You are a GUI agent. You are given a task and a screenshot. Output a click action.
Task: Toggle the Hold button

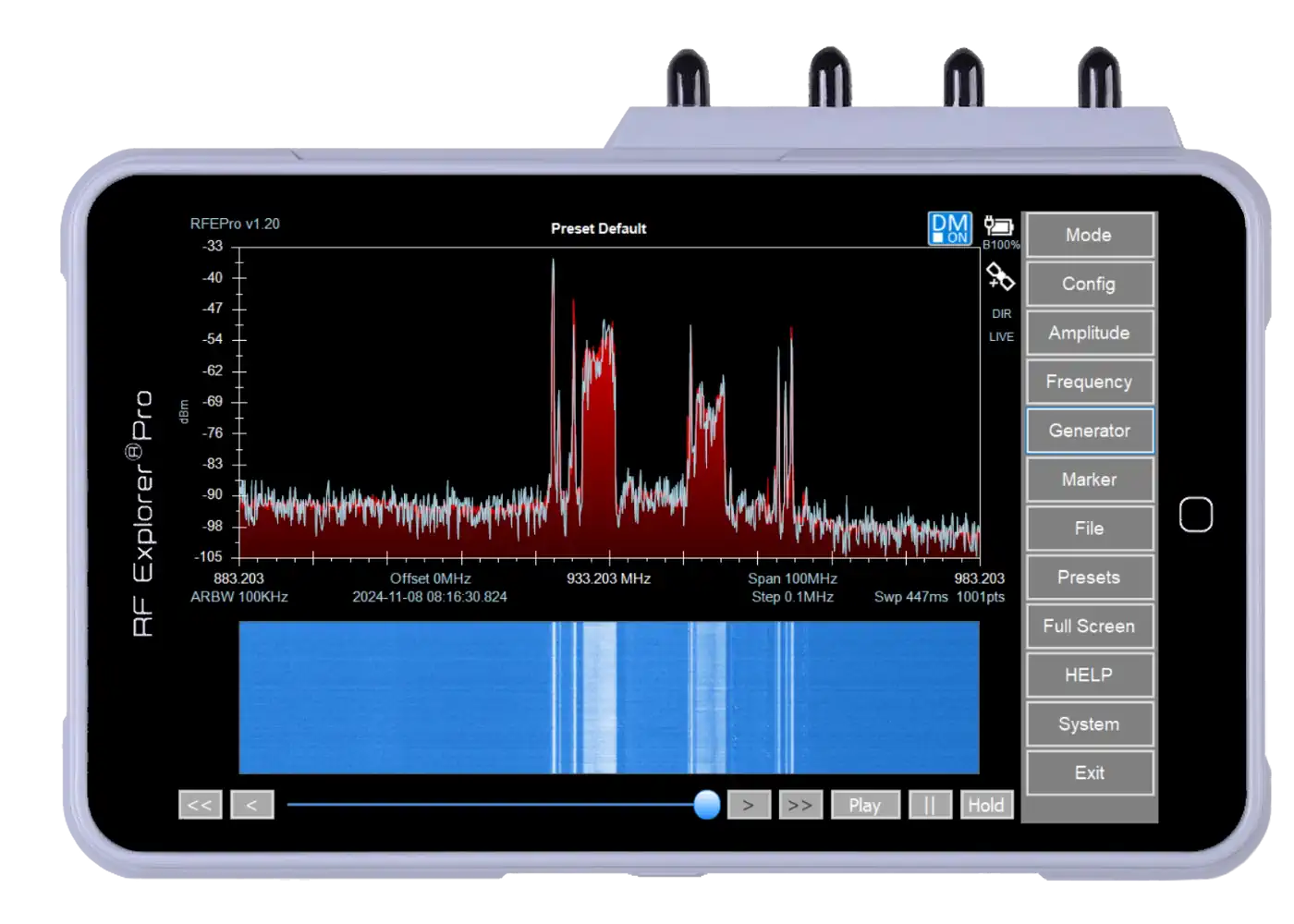[985, 805]
